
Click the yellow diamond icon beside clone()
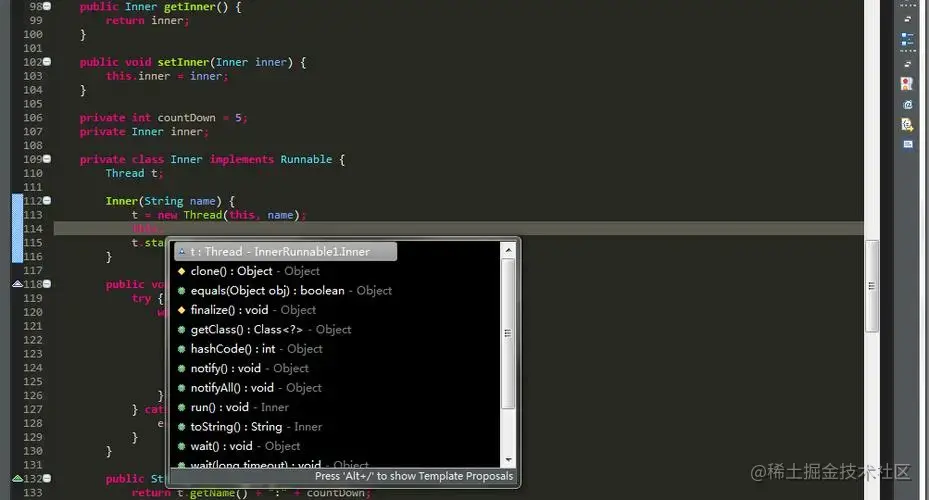tap(181, 271)
